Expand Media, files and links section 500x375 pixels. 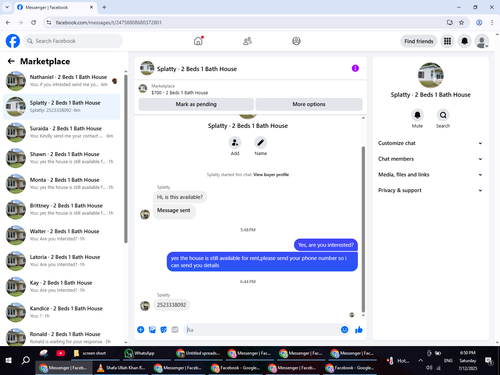(430, 174)
